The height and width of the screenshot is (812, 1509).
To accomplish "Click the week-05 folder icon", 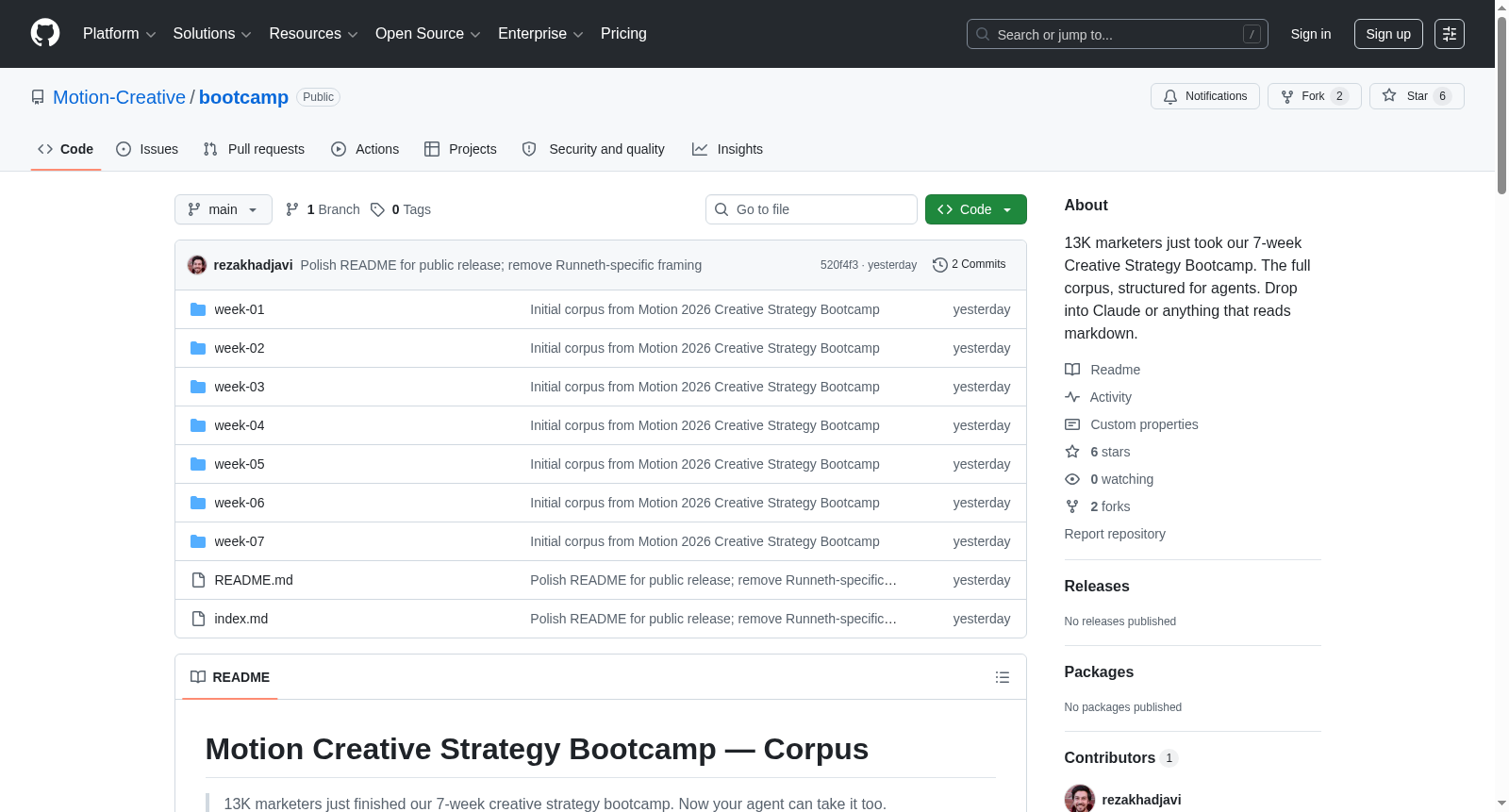I will tap(198, 464).
